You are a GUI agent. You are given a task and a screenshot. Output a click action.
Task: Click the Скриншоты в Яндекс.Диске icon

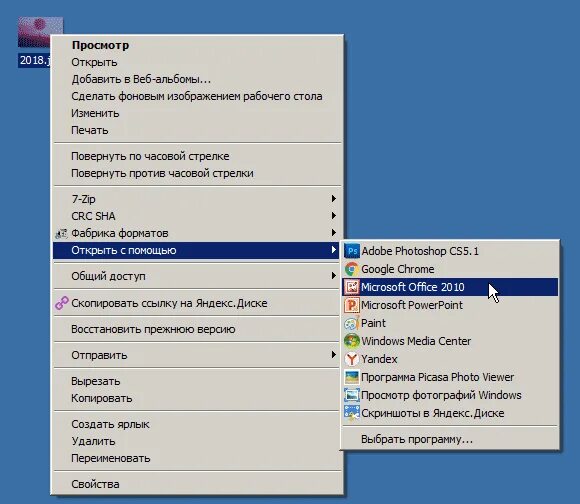pyautogui.click(x=351, y=413)
